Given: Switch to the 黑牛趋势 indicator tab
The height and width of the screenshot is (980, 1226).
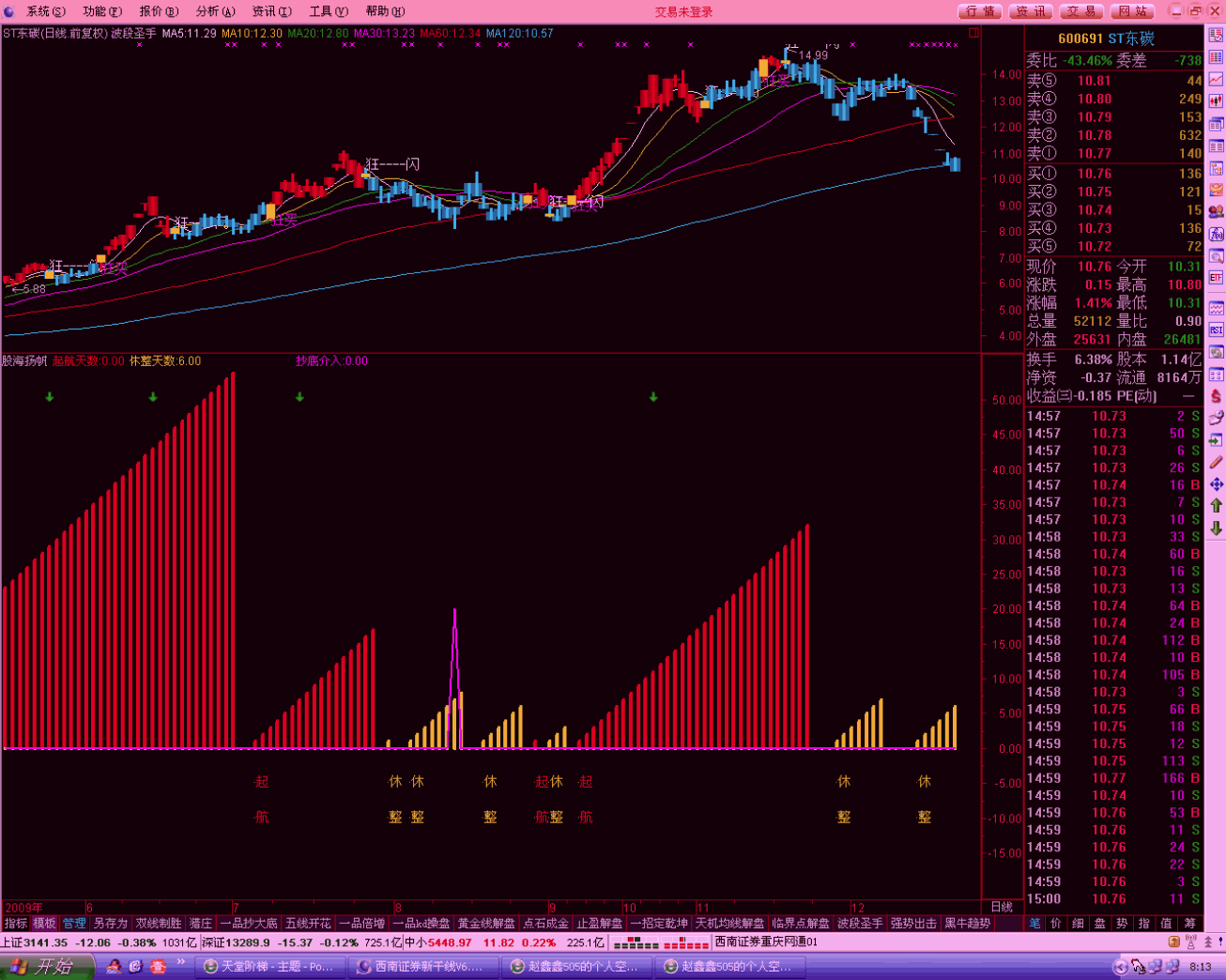Looking at the screenshot, I should coord(967,924).
